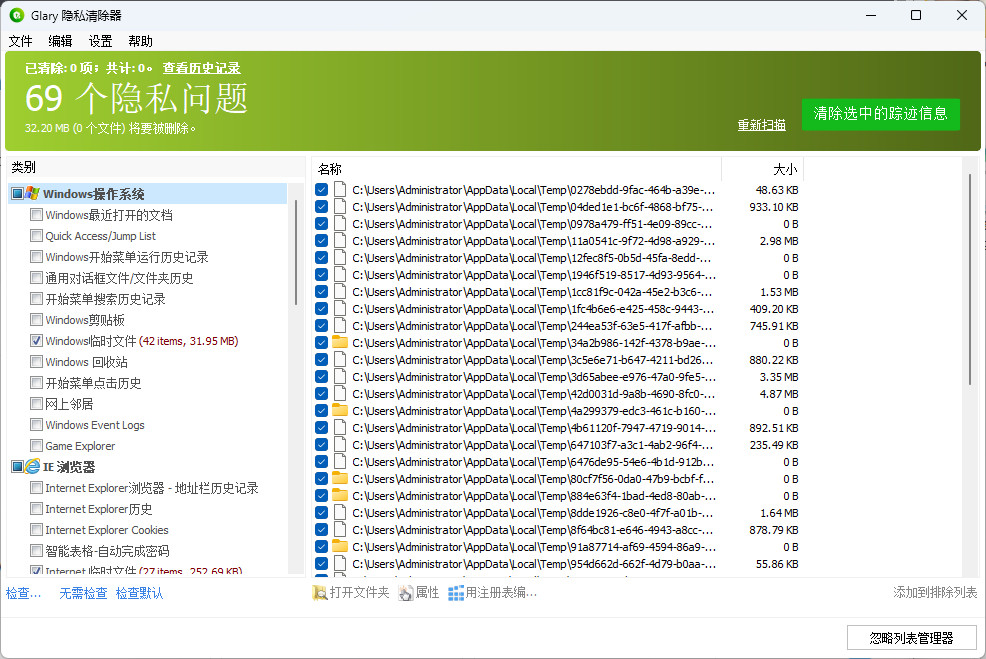The height and width of the screenshot is (659, 986).
Task: Uncheck the Windows临时文件 option
Action: click(x=36, y=341)
